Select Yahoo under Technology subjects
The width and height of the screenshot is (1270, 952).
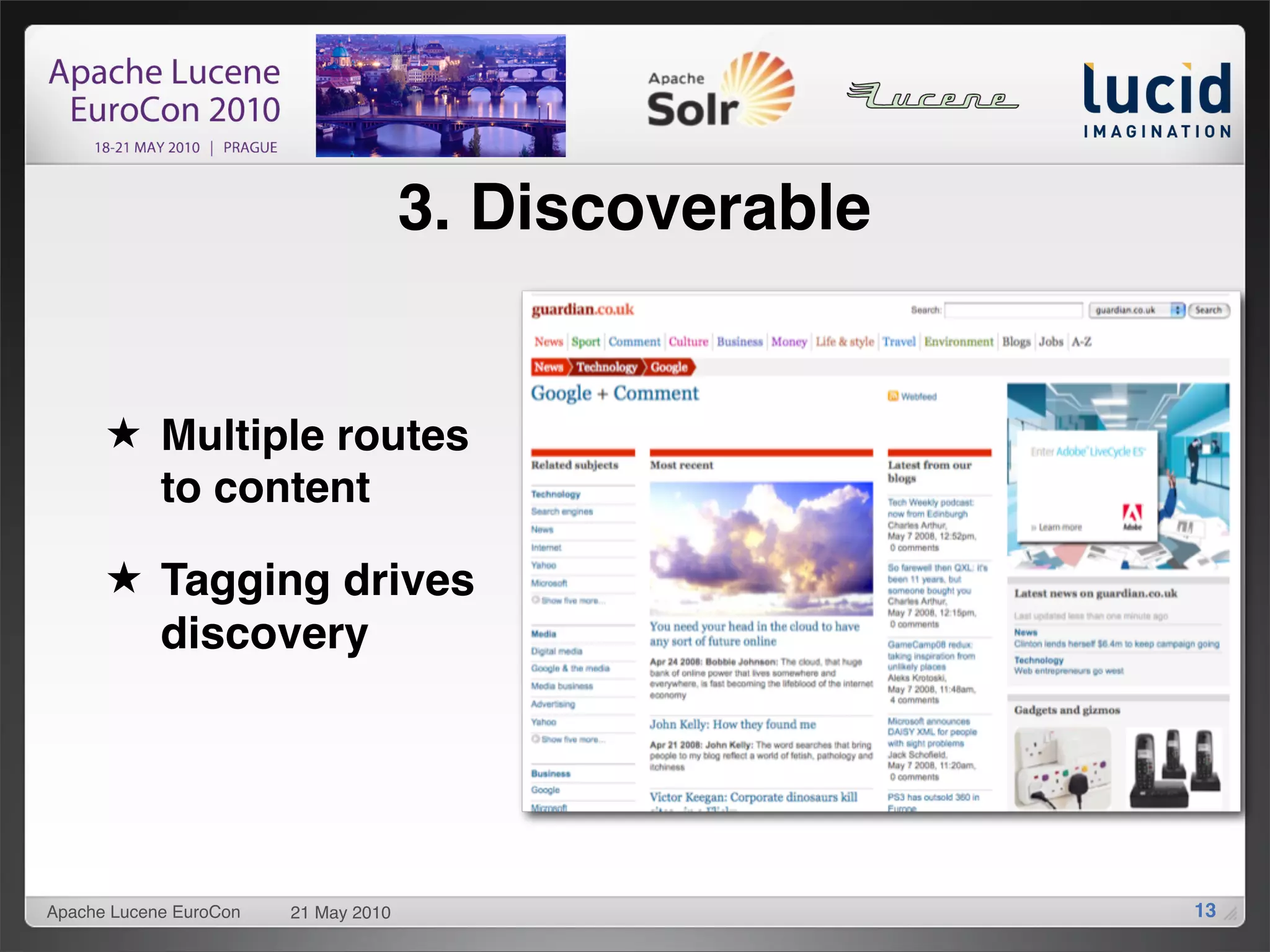(x=543, y=565)
